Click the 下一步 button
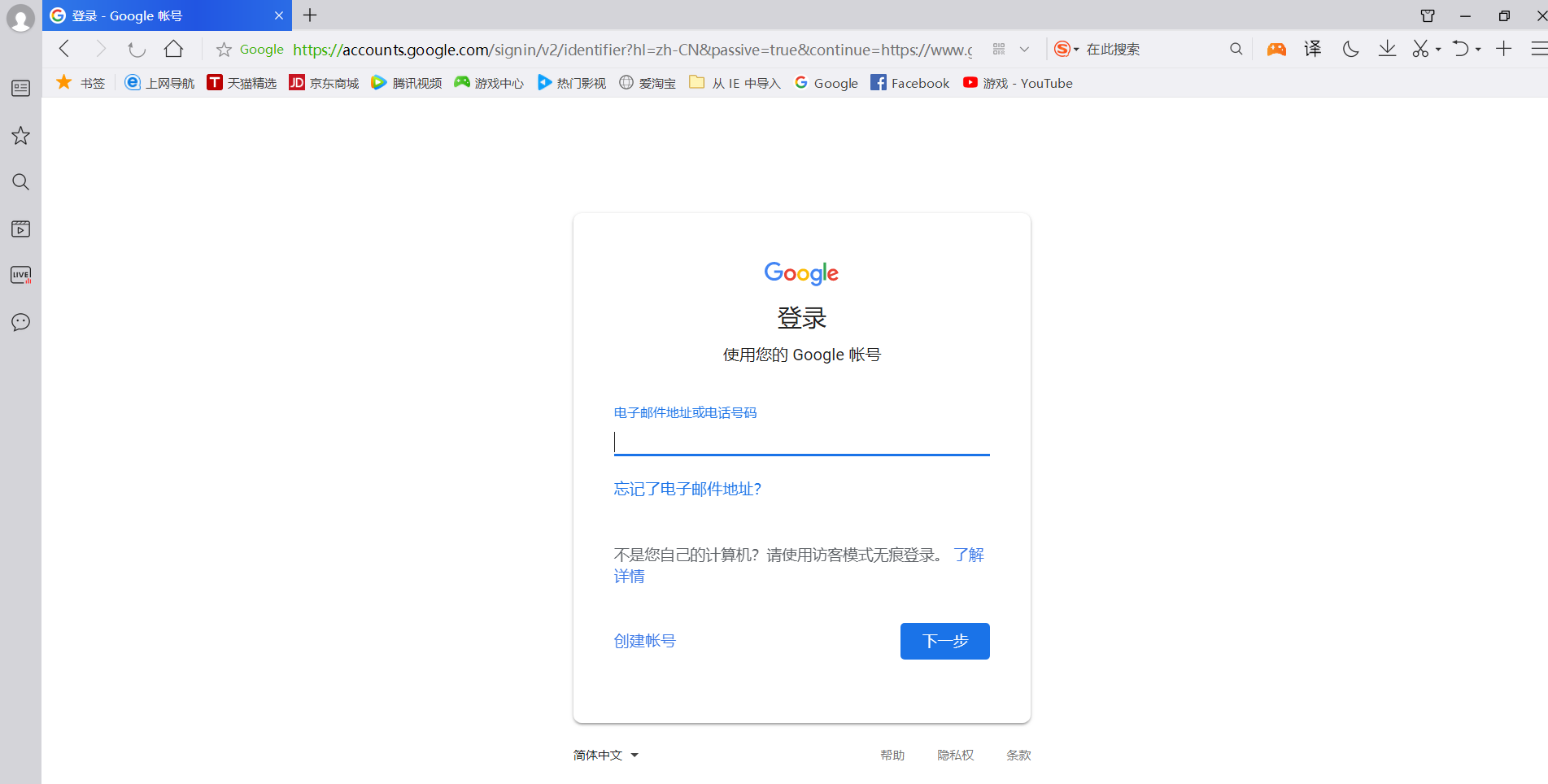The image size is (1548, 784). [944, 641]
